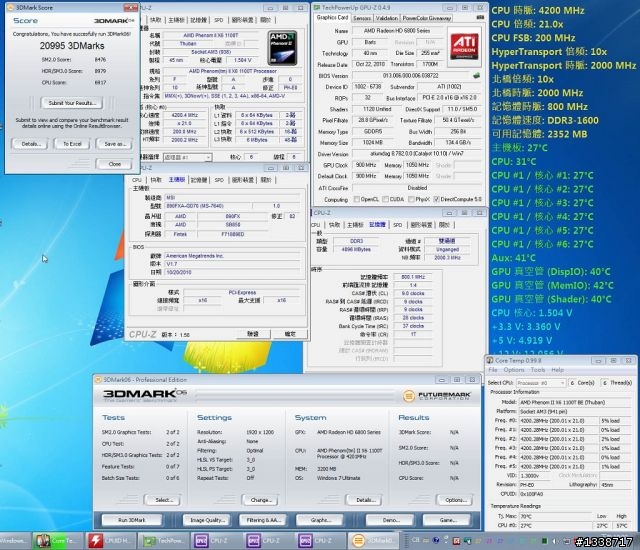Viewport: 640px width, 550px height.
Task: Click the Futuremark Corporation logo
Action: point(436,395)
